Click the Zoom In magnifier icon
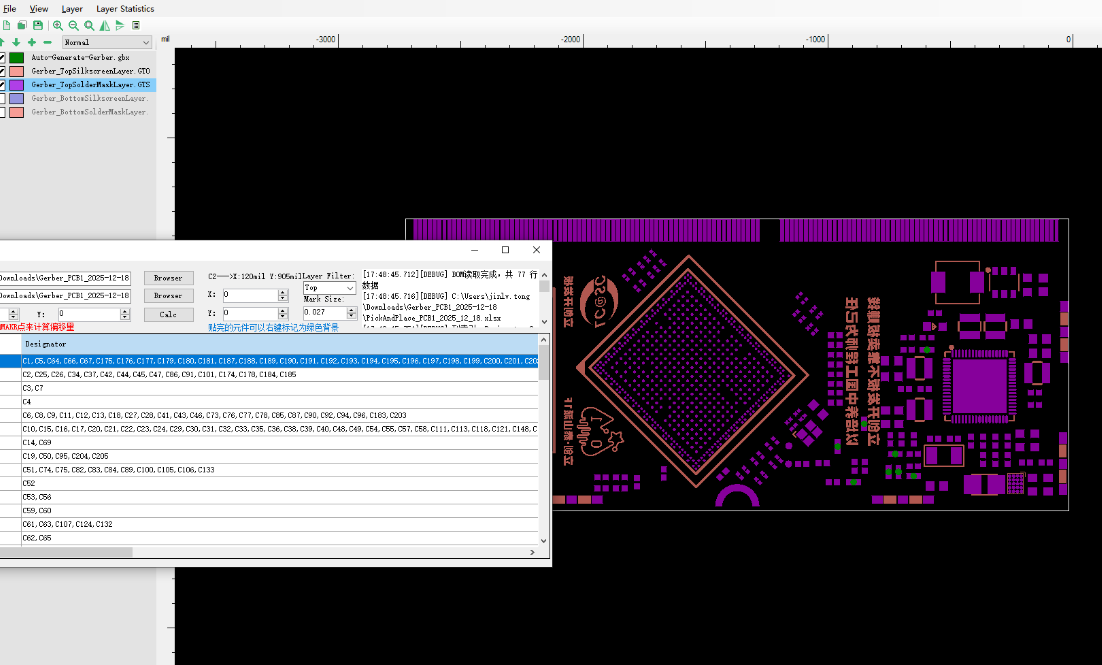Viewport: 1102px width, 665px height. coord(58,25)
